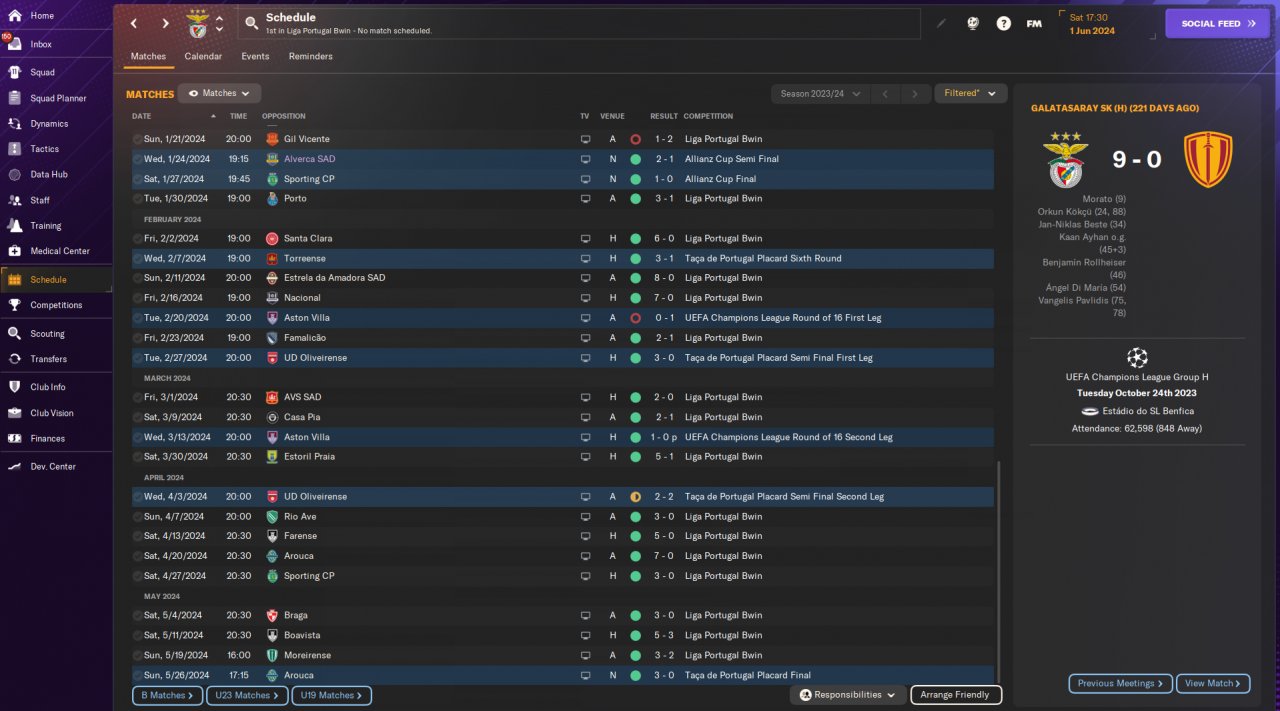The height and width of the screenshot is (711, 1280).
Task: Click the pencil edit icon
Action: tap(941, 23)
